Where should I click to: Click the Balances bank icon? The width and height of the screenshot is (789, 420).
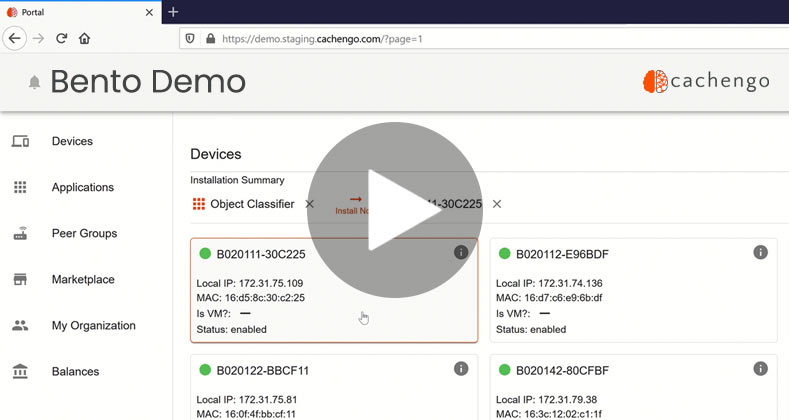20,371
